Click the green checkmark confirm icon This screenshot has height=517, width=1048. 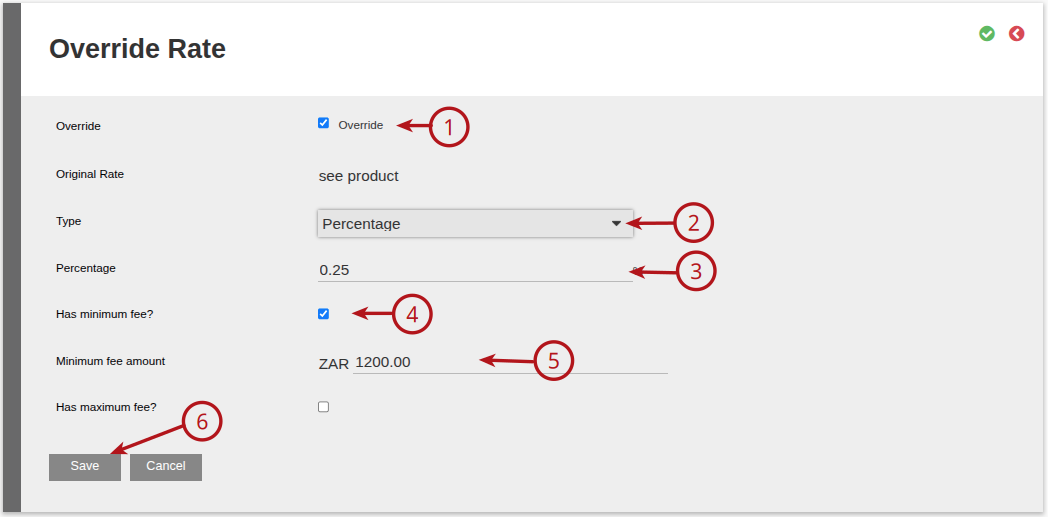point(987,33)
